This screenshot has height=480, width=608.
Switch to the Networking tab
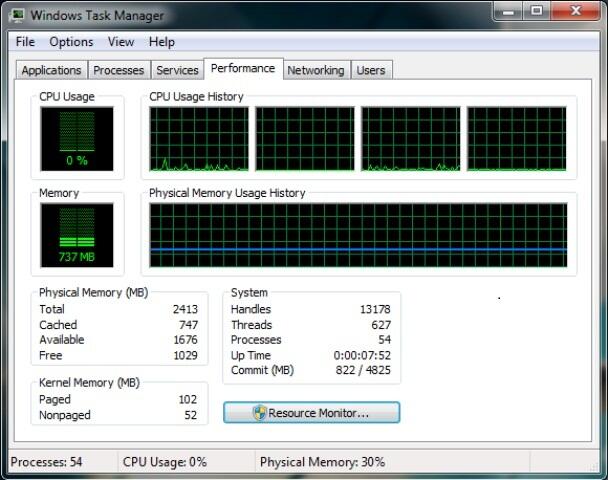(x=316, y=70)
